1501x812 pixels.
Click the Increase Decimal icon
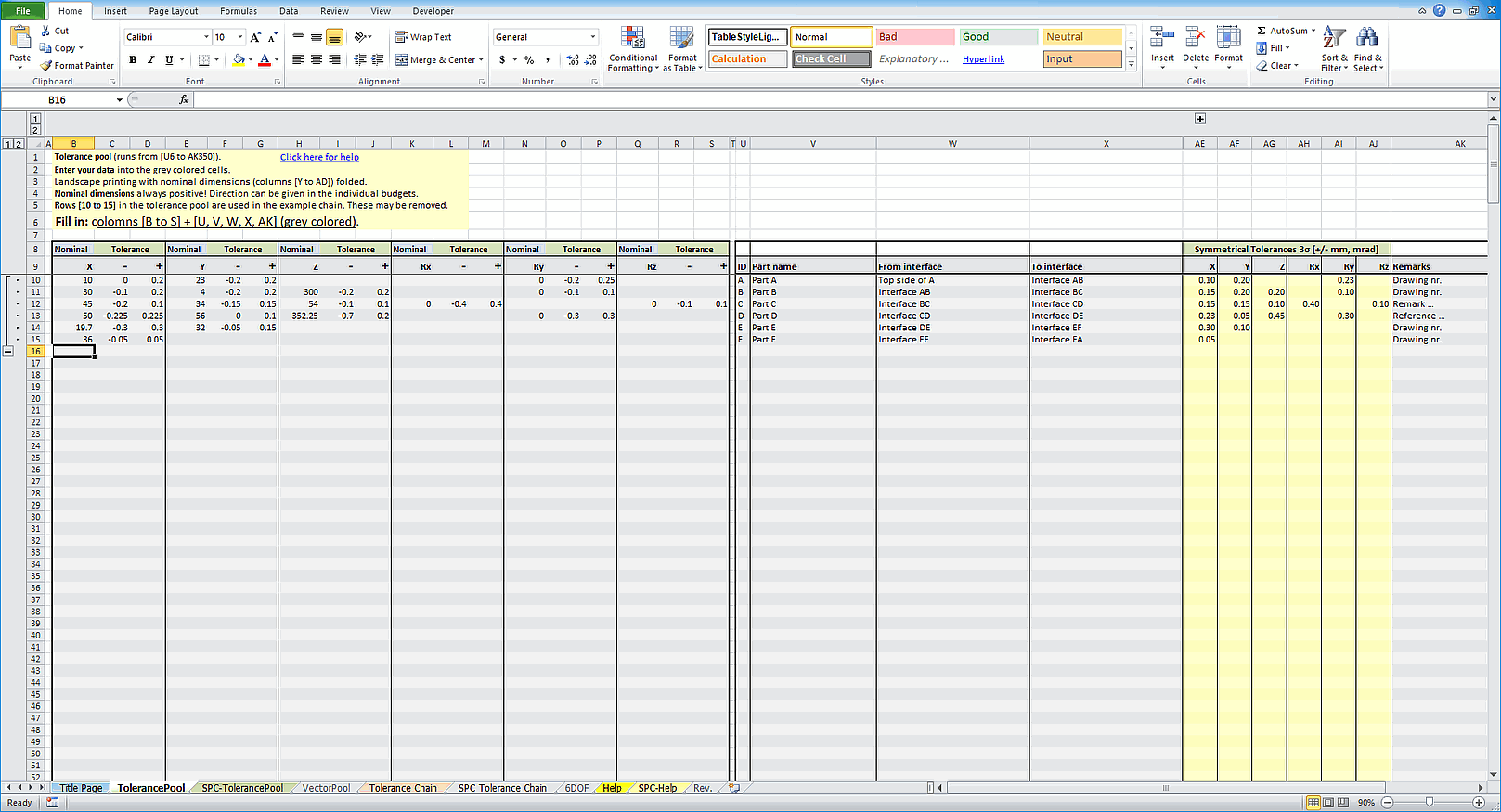click(x=573, y=60)
